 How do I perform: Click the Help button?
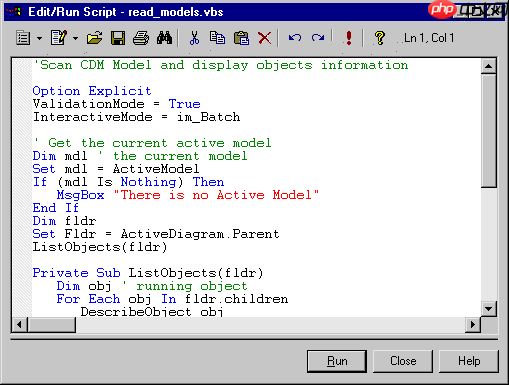pos(469,361)
